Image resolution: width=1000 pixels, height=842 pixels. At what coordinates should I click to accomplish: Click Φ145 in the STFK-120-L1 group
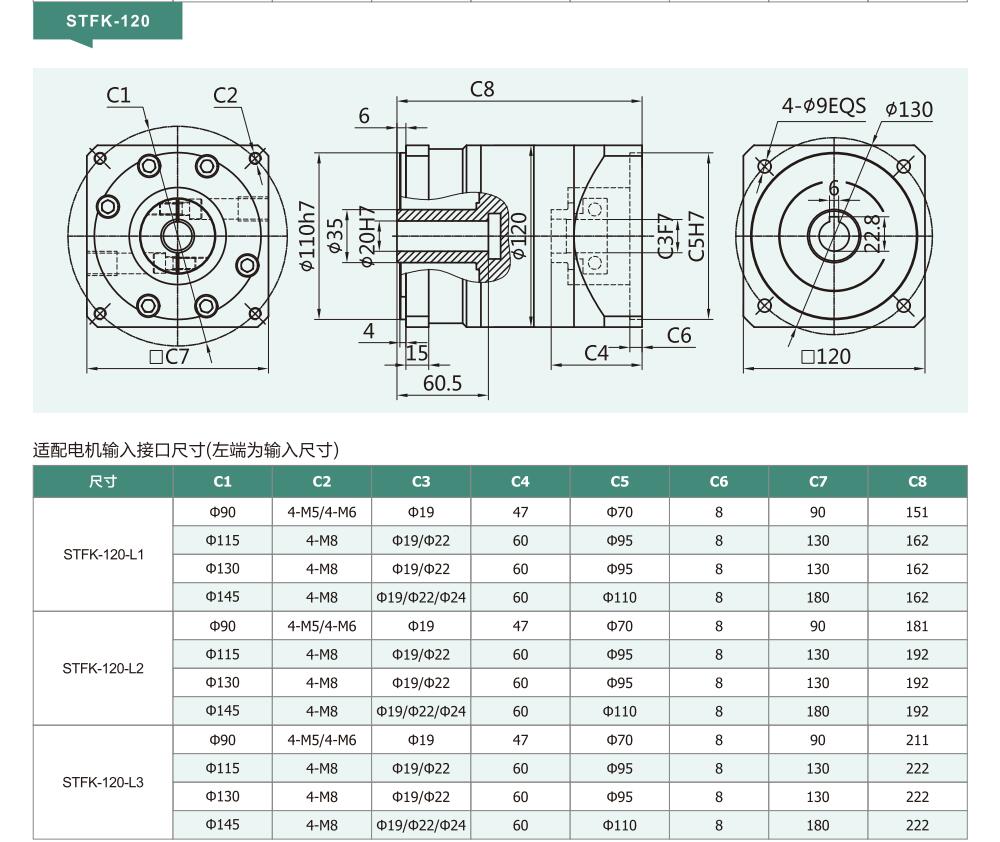223,597
